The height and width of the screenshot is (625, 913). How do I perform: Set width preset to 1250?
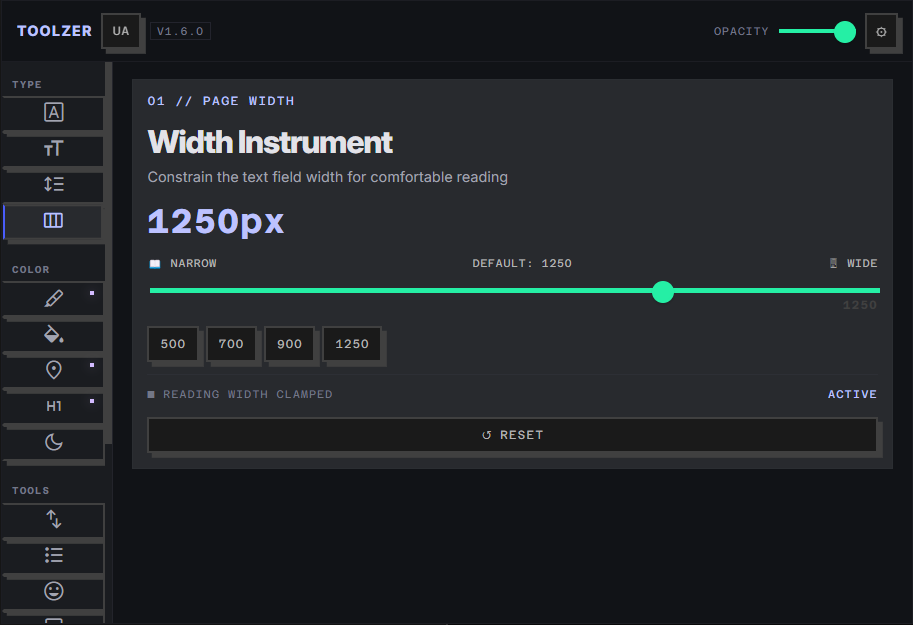(352, 344)
